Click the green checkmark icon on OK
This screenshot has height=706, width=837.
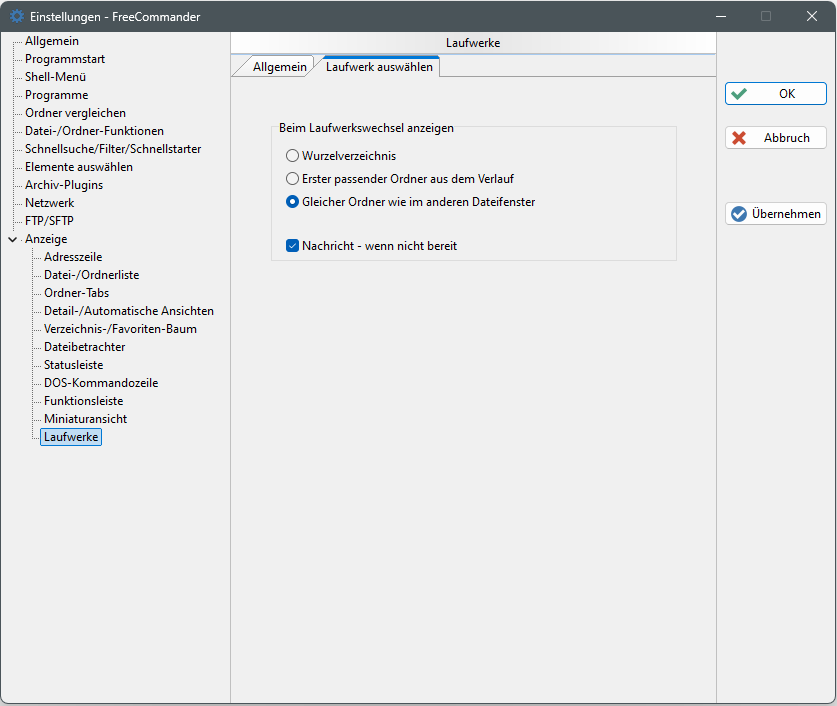pyautogui.click(x=739, y=94)
